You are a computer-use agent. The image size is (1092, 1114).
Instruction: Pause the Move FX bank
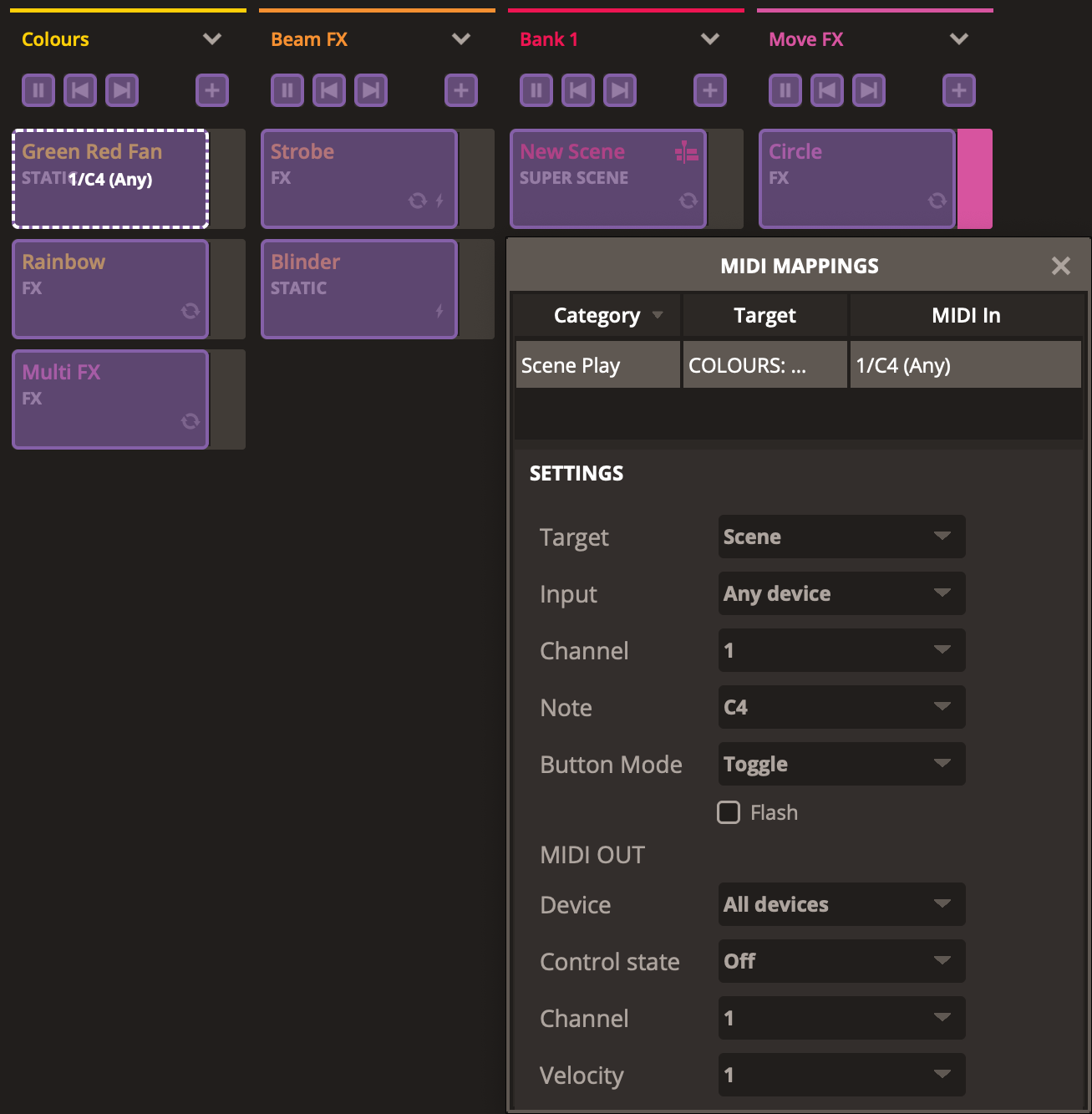pos(785,90)
